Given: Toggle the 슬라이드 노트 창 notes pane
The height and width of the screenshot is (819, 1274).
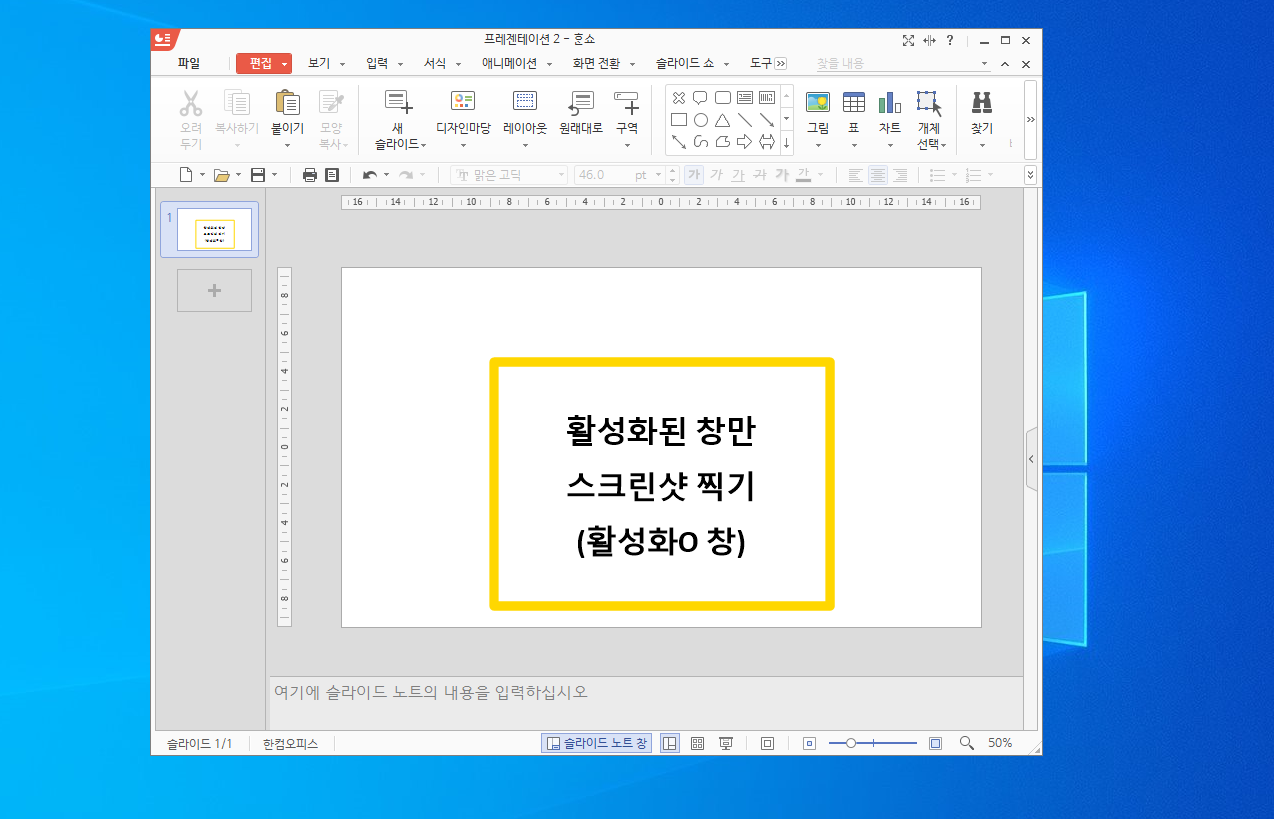Looking at the screenshot, I should click(x=596, y=742).
